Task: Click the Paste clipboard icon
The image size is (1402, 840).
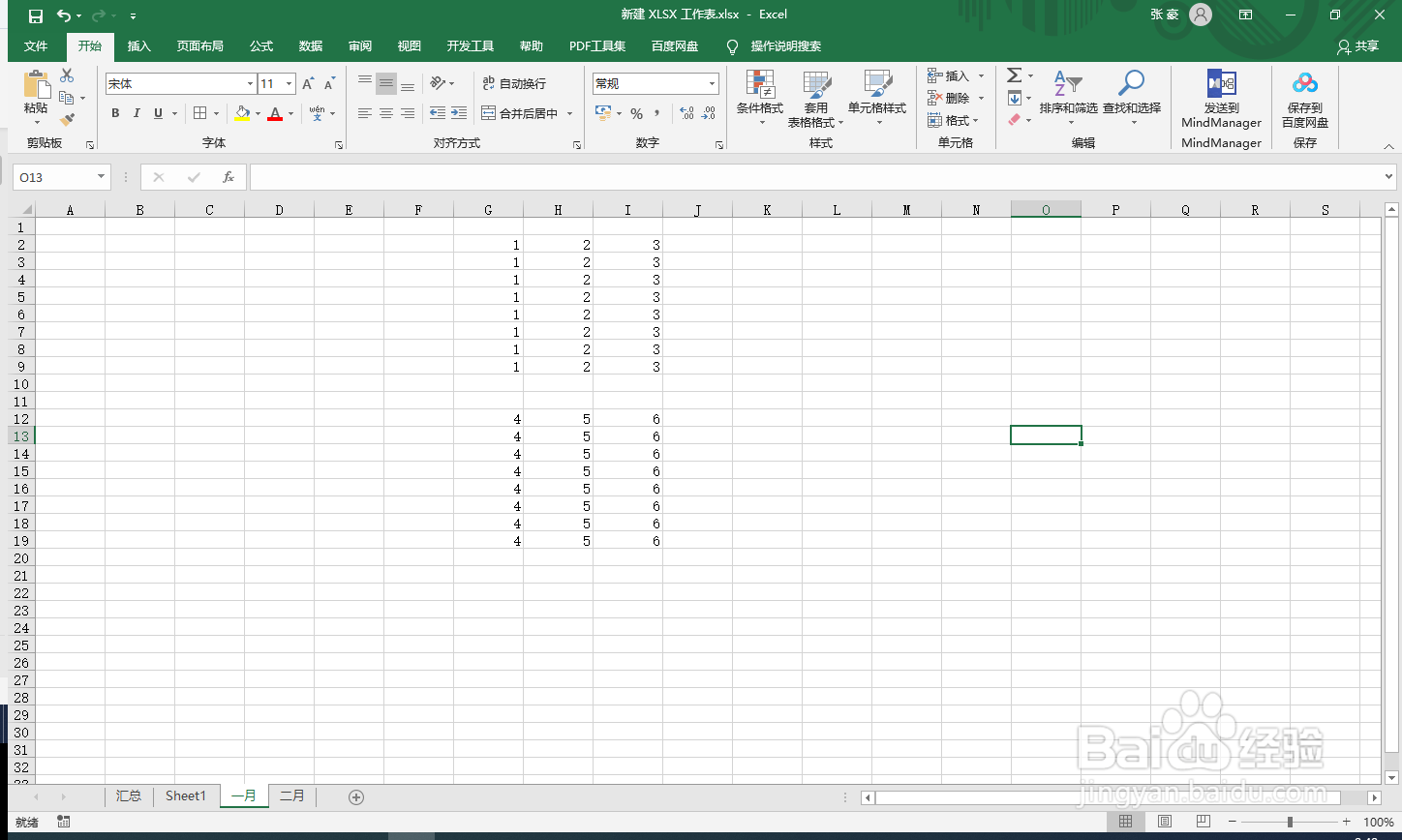Action: click(x=37, y=86)
